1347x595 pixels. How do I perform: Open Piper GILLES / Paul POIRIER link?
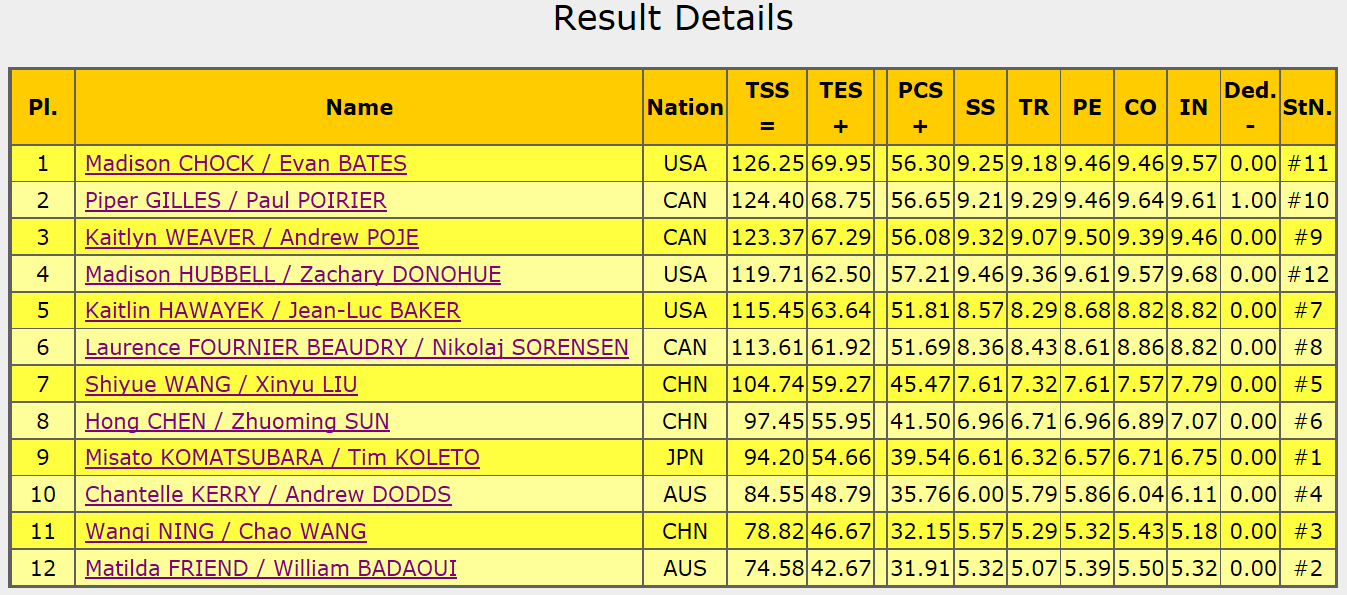pyautogui.click(x=235, y=201)
